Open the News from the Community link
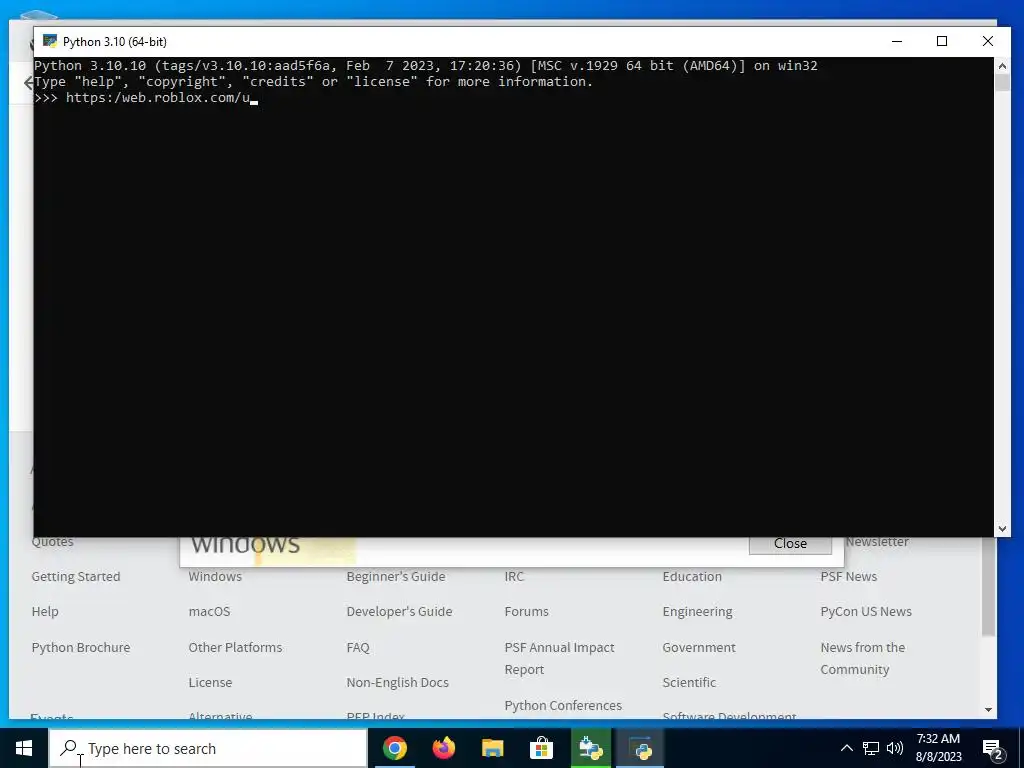The height and width of the screenshot is (768, 1024). [863, 658]
